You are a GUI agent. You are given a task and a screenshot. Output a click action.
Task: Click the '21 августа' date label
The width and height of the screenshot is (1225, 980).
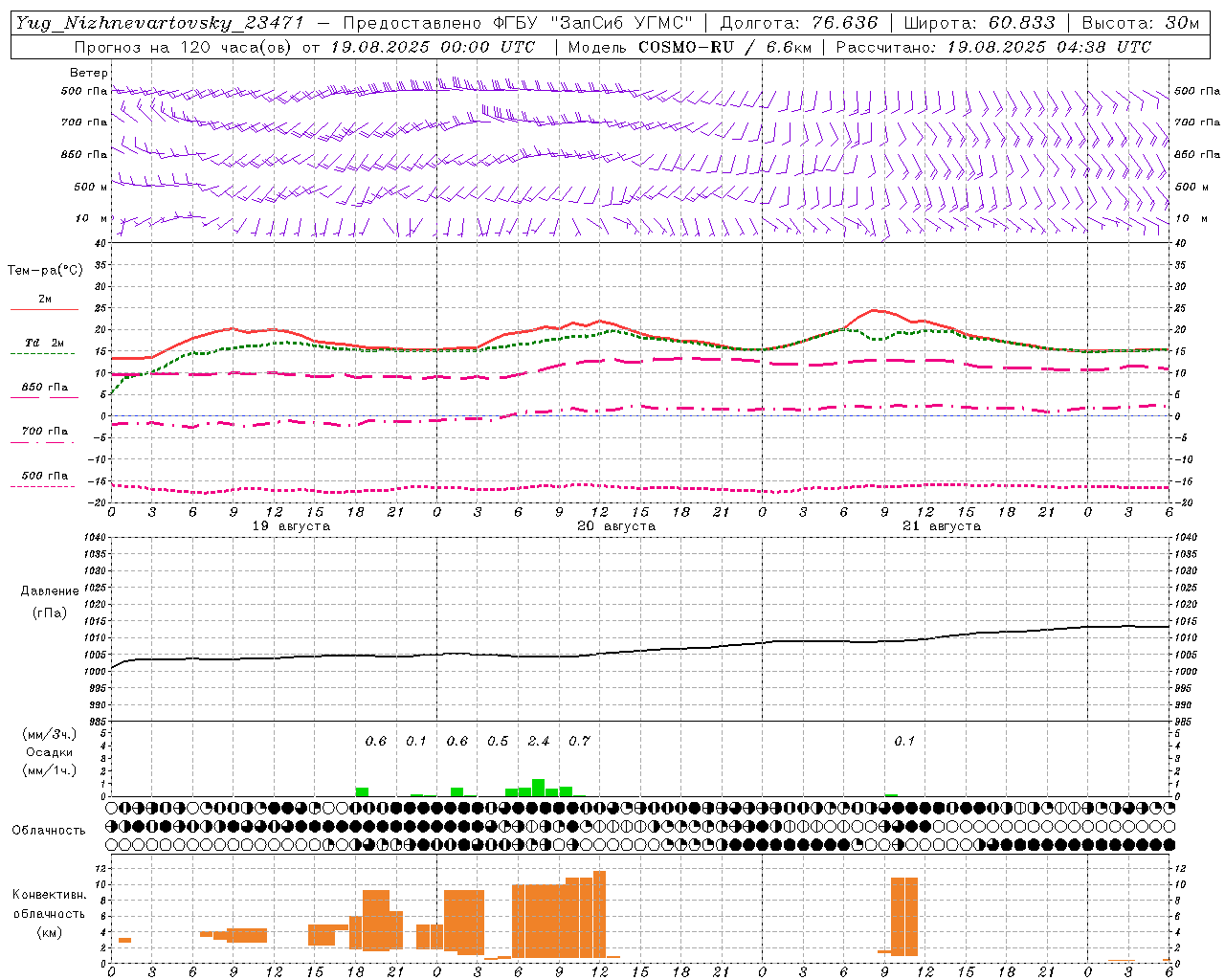coord(942,526)
